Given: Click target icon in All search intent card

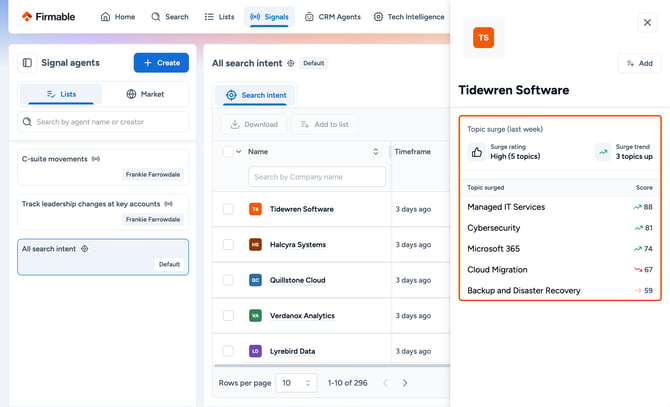Looking at the screenshot, I should tap(85, 249).
